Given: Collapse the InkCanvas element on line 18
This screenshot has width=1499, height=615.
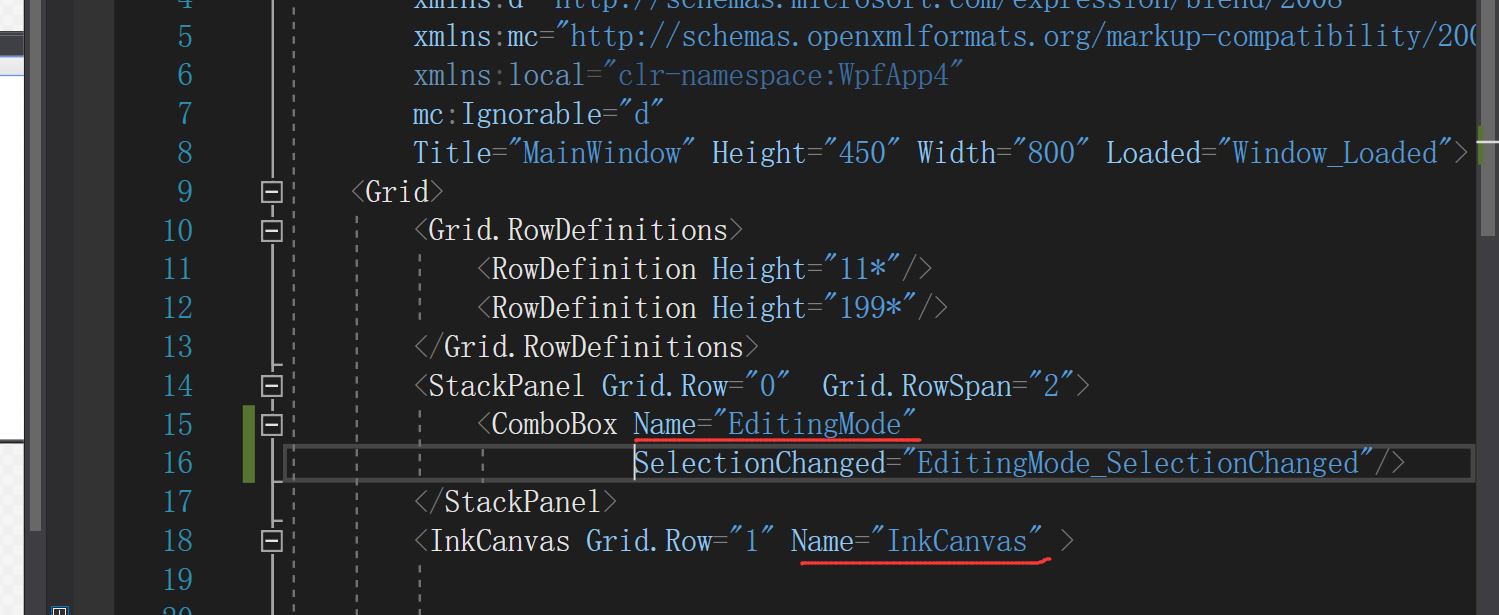Looking at the screenshot, I should (x=271, y=540).
